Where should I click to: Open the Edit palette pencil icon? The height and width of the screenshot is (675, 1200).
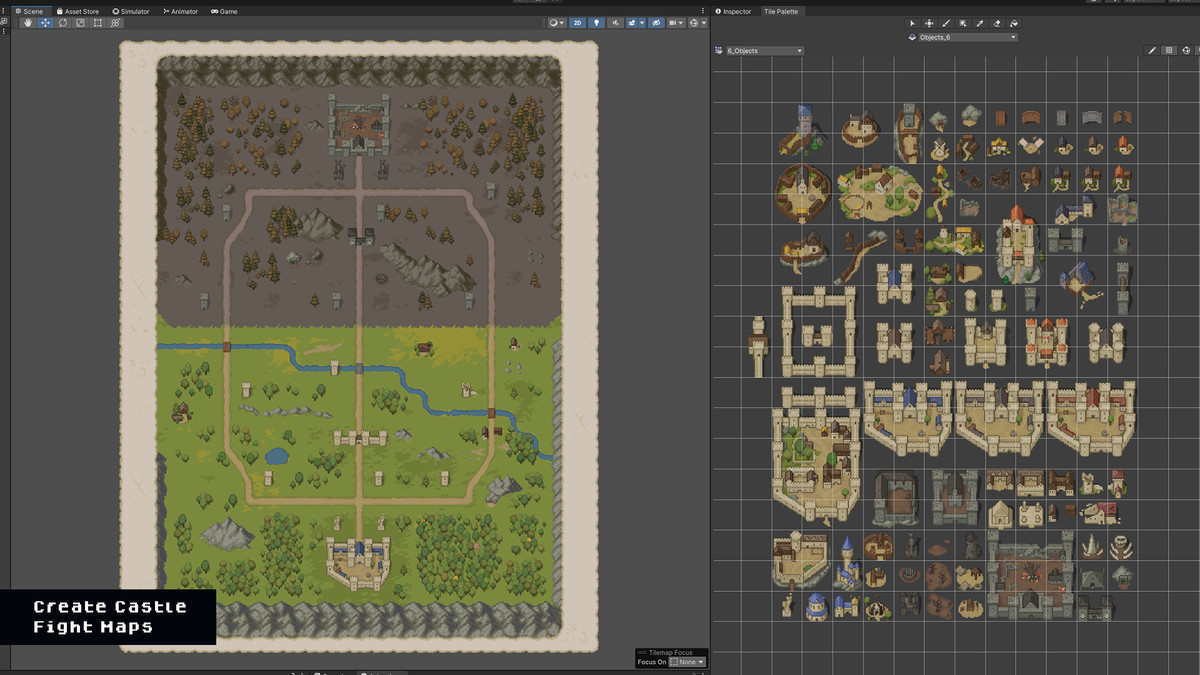[x=1152, y=49]
